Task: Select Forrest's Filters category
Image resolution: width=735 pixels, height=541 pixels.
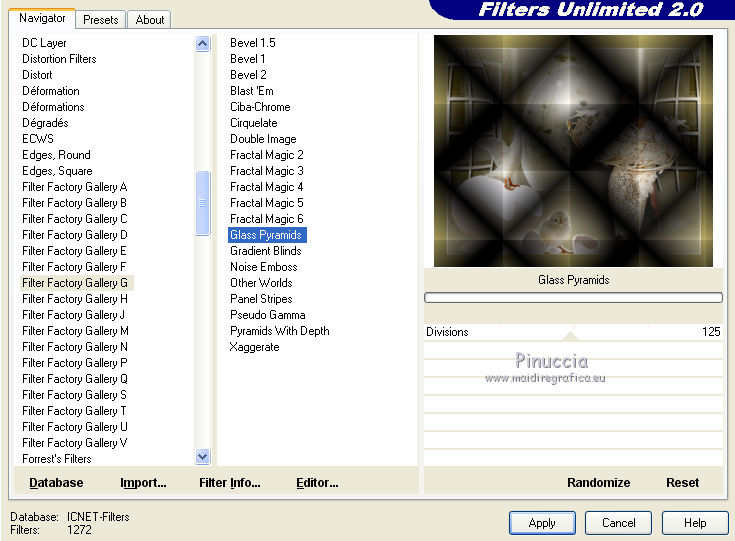Action: [57, 458]
